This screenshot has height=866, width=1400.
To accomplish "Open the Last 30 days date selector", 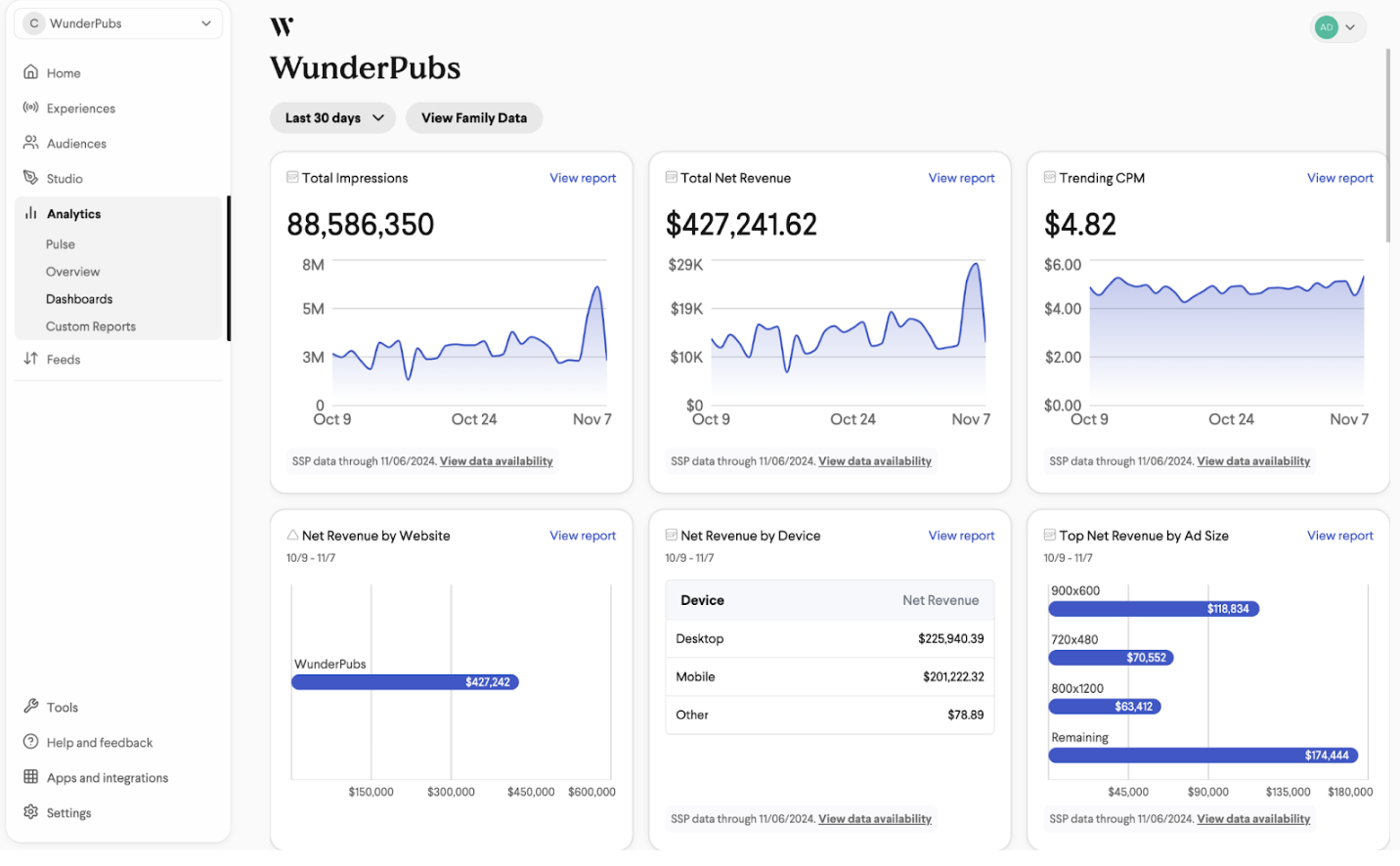I will (332, 117).
